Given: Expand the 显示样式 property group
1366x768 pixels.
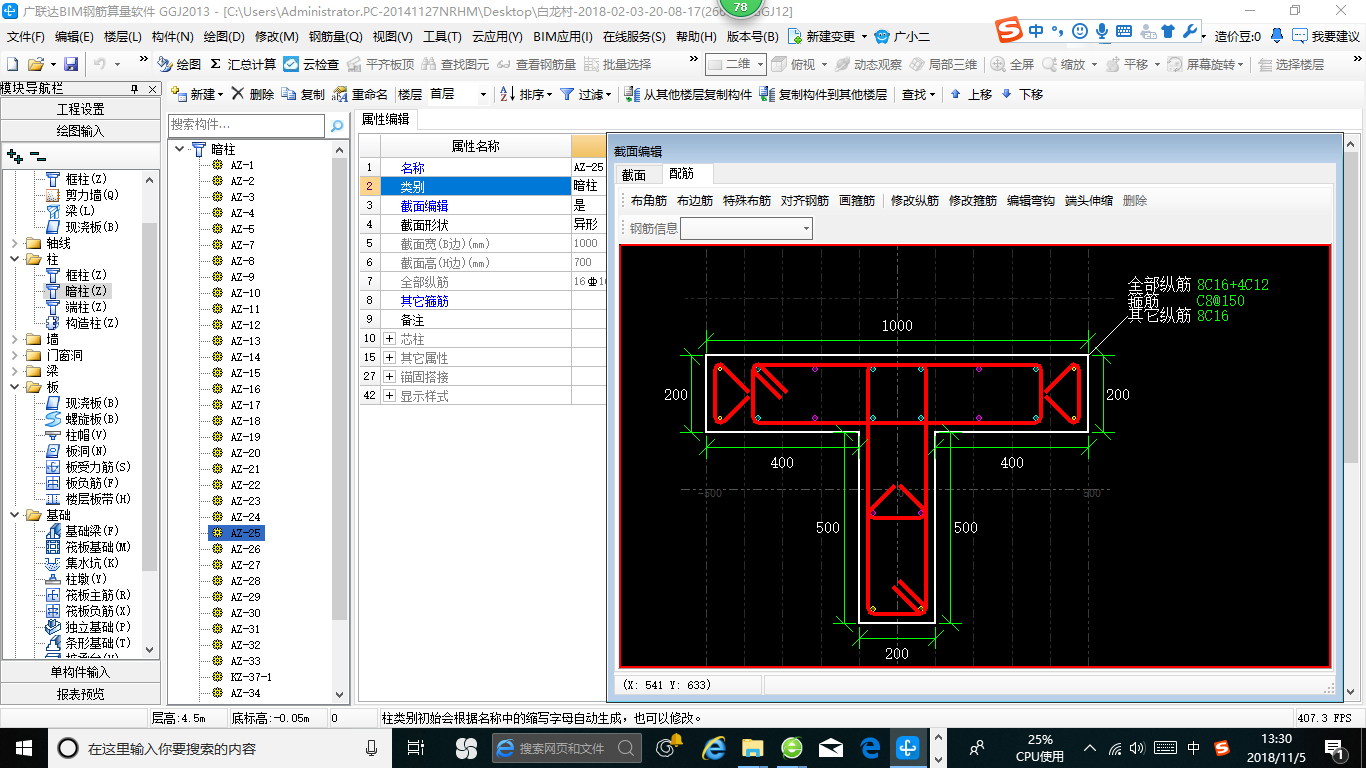Looking at the screenshot, I should pos(389,396).
